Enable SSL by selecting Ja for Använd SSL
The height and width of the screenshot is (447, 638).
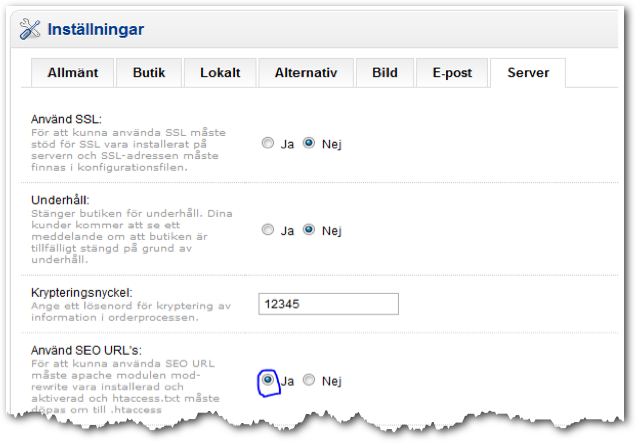coord(268,143)
